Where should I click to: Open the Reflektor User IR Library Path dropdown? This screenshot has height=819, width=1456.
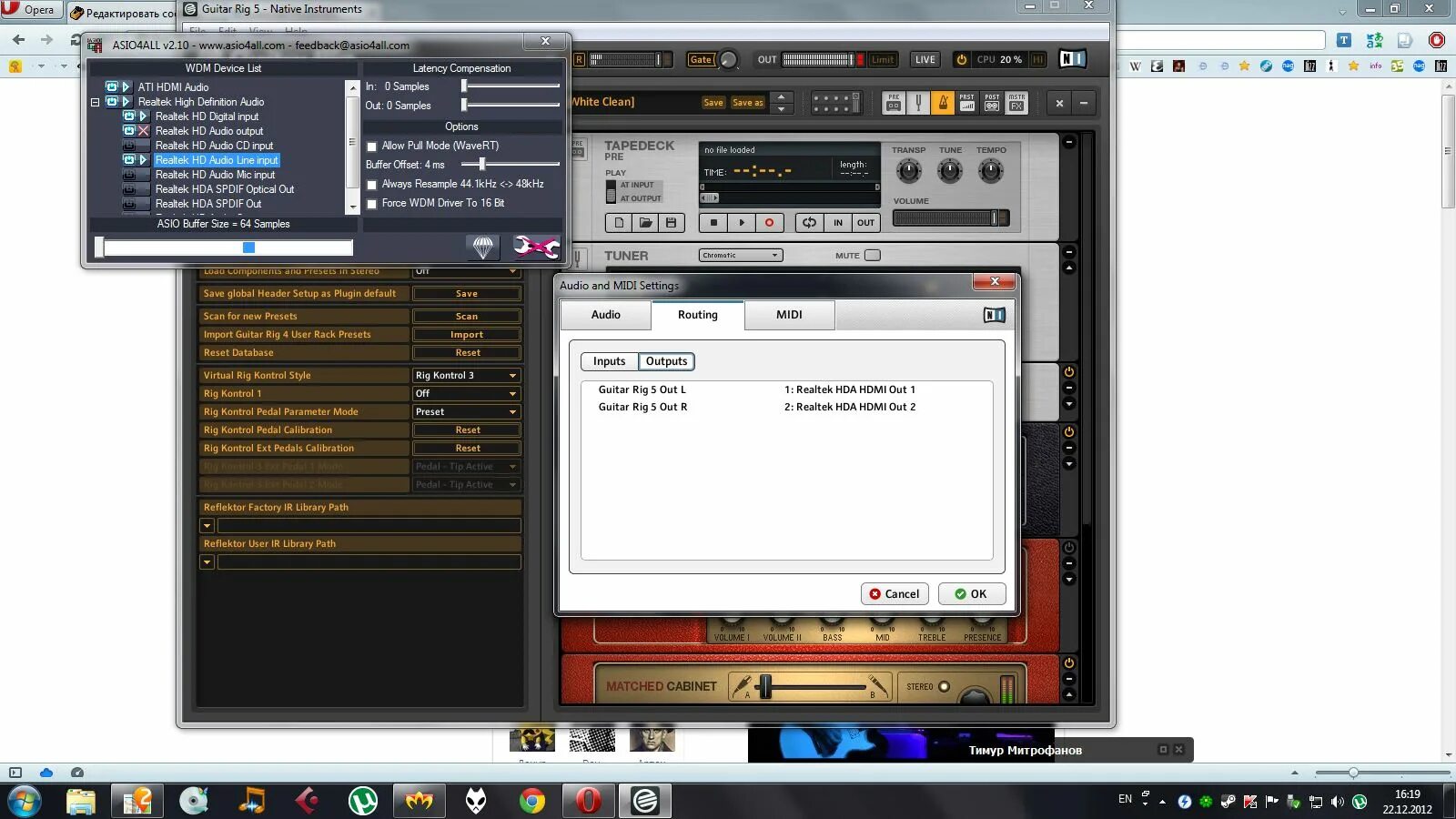coord(207,562)
